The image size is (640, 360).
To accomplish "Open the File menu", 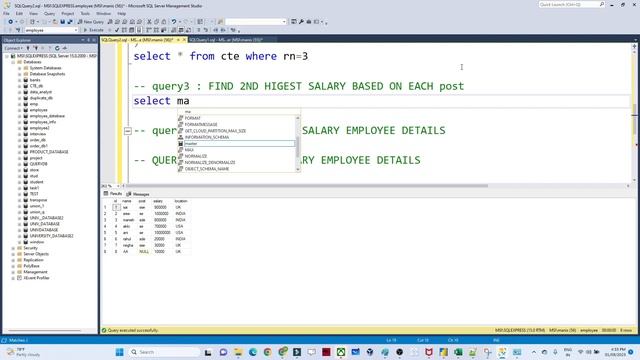I will point(7,13).
